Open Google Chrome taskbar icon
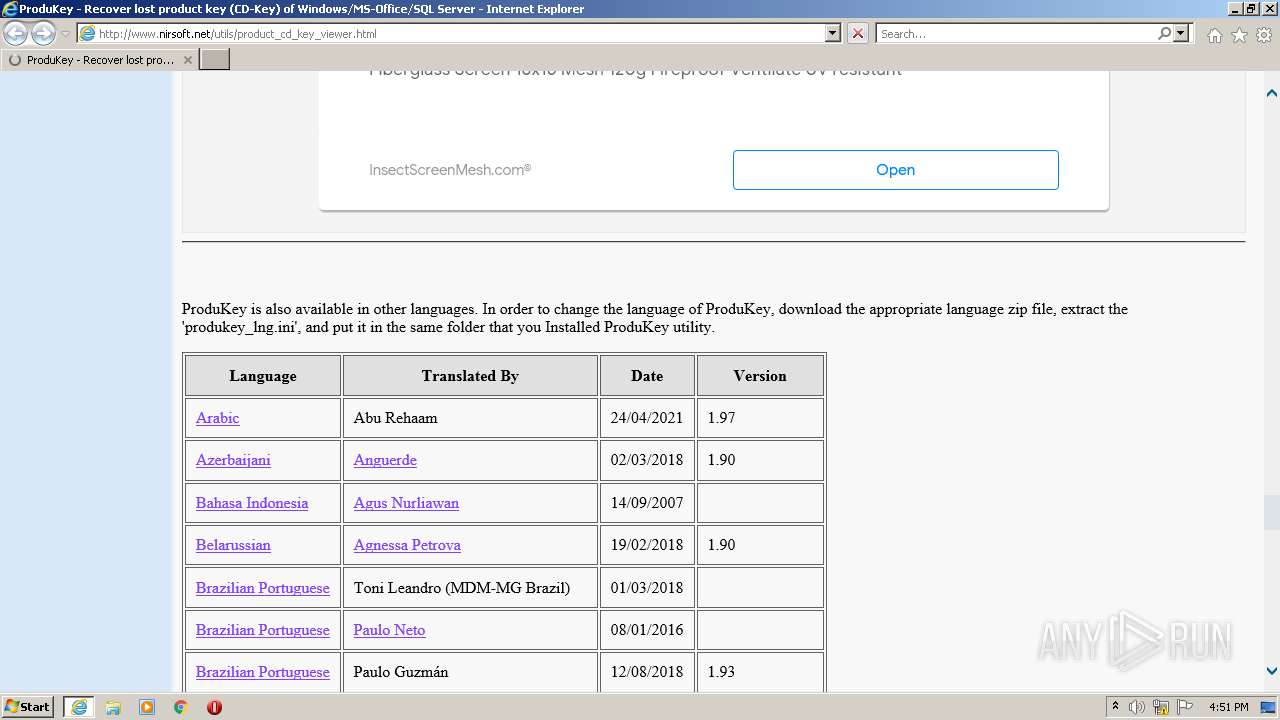The height and width of the screenshot is (720, 1280). [181, 707]
